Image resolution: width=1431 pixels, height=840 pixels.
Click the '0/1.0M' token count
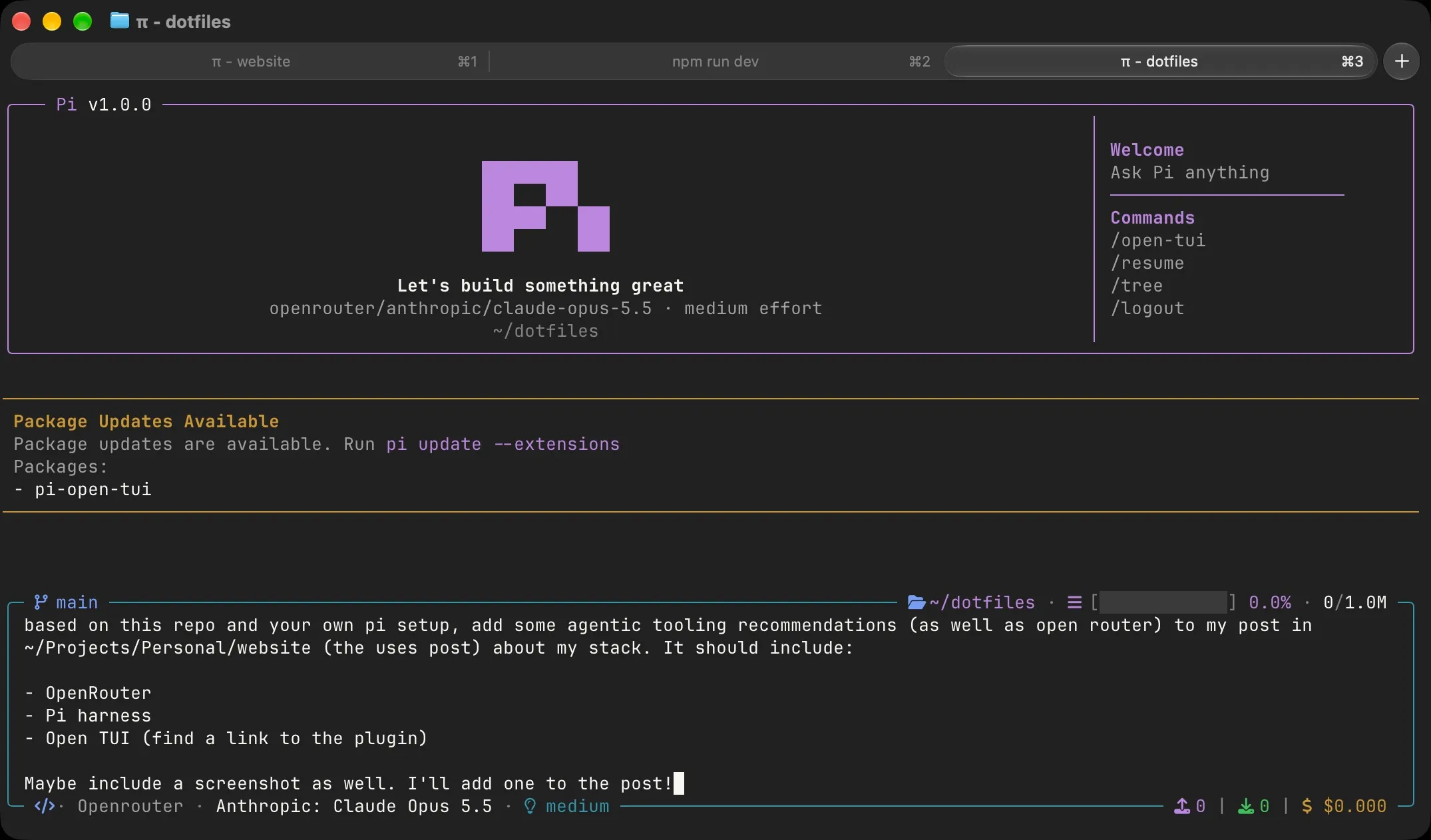[1355, 602]
